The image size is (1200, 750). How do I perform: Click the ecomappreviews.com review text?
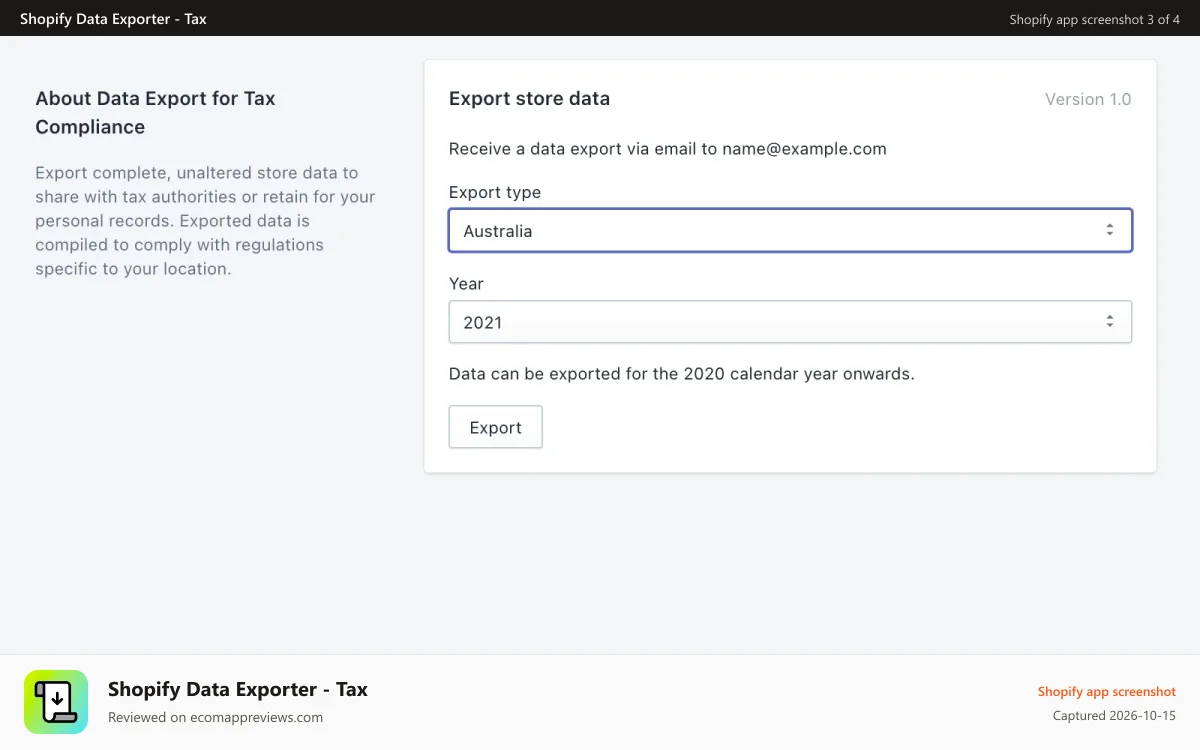(x=215, y=717)
